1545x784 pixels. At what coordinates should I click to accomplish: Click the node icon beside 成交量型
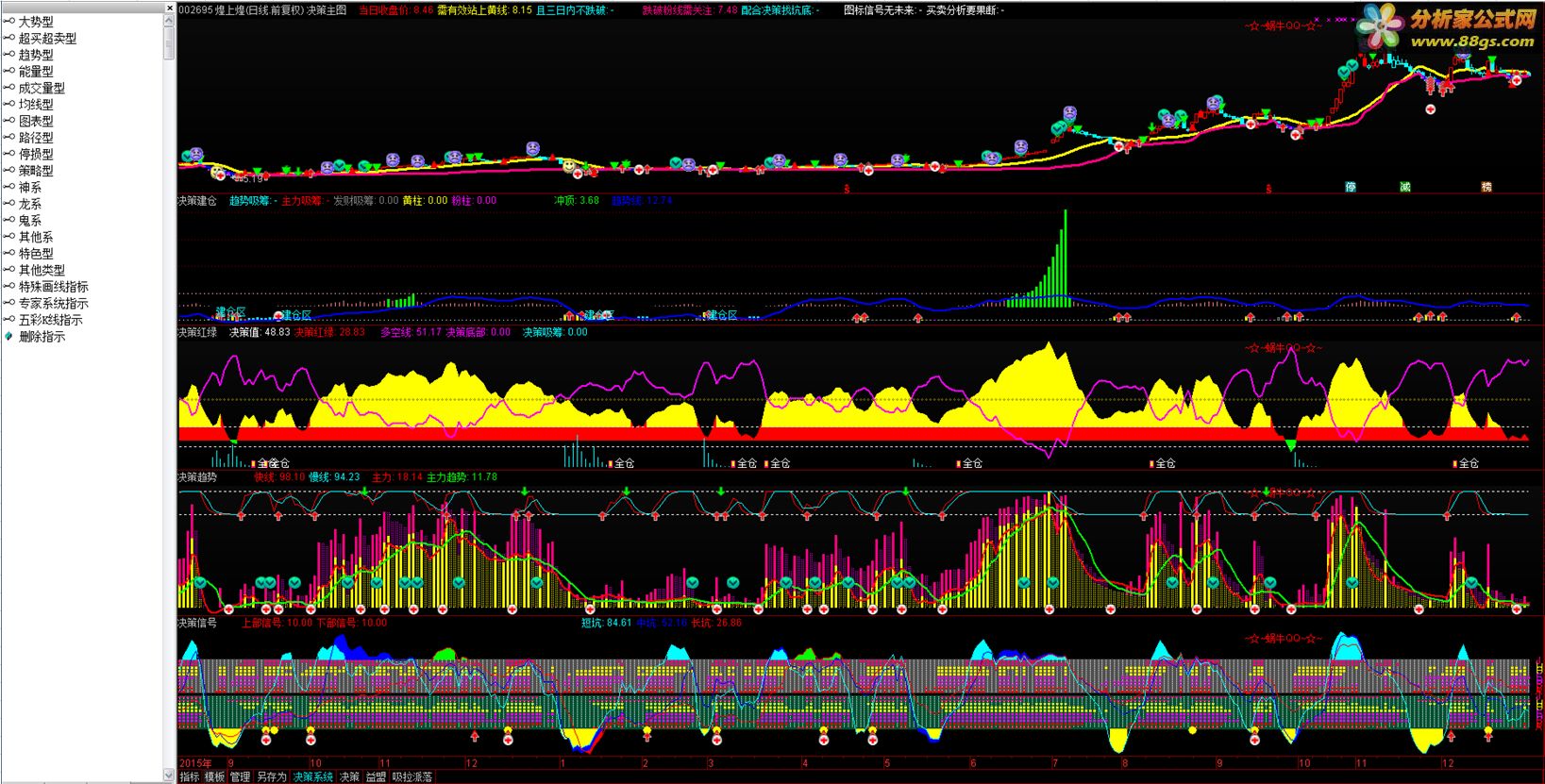[9, 88]
